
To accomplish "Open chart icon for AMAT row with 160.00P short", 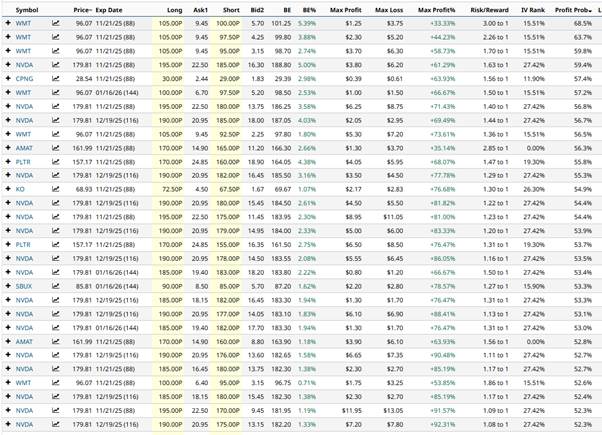I will pyautogui.click(x=56, y=342).
